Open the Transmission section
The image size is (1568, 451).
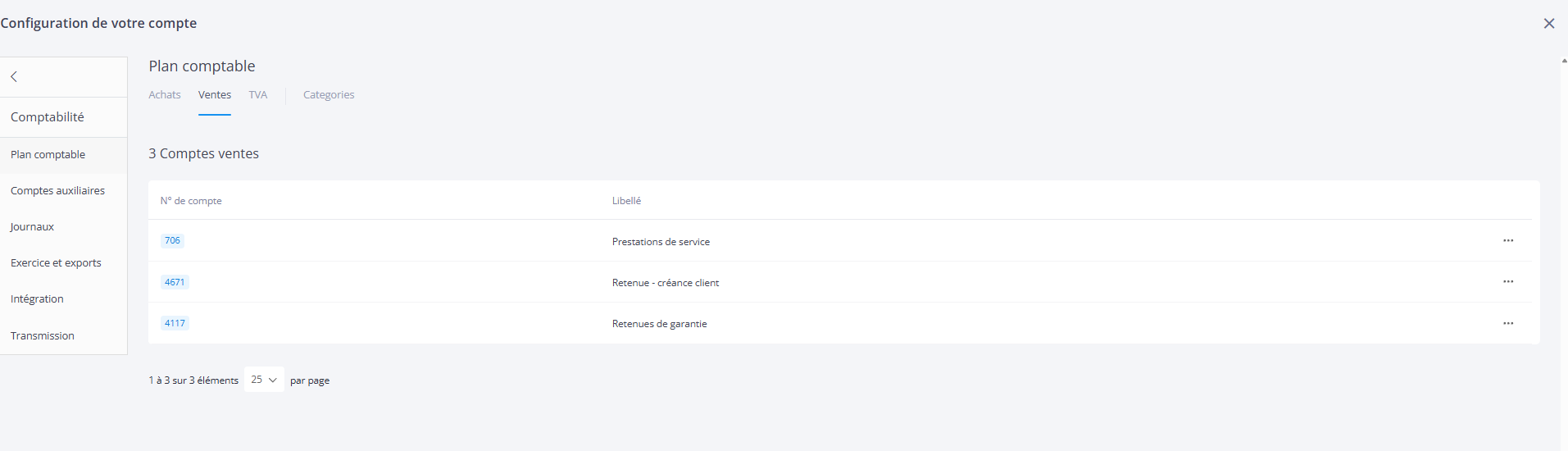click(43, 336)
